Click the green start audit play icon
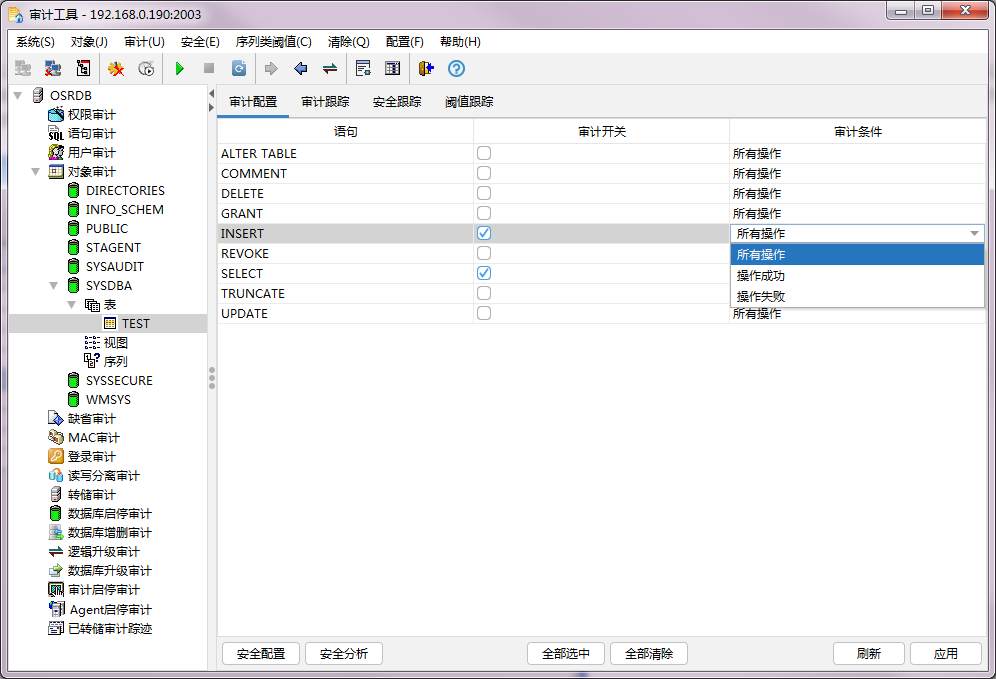Screen dimensions: 996x679 pos(180,69)
